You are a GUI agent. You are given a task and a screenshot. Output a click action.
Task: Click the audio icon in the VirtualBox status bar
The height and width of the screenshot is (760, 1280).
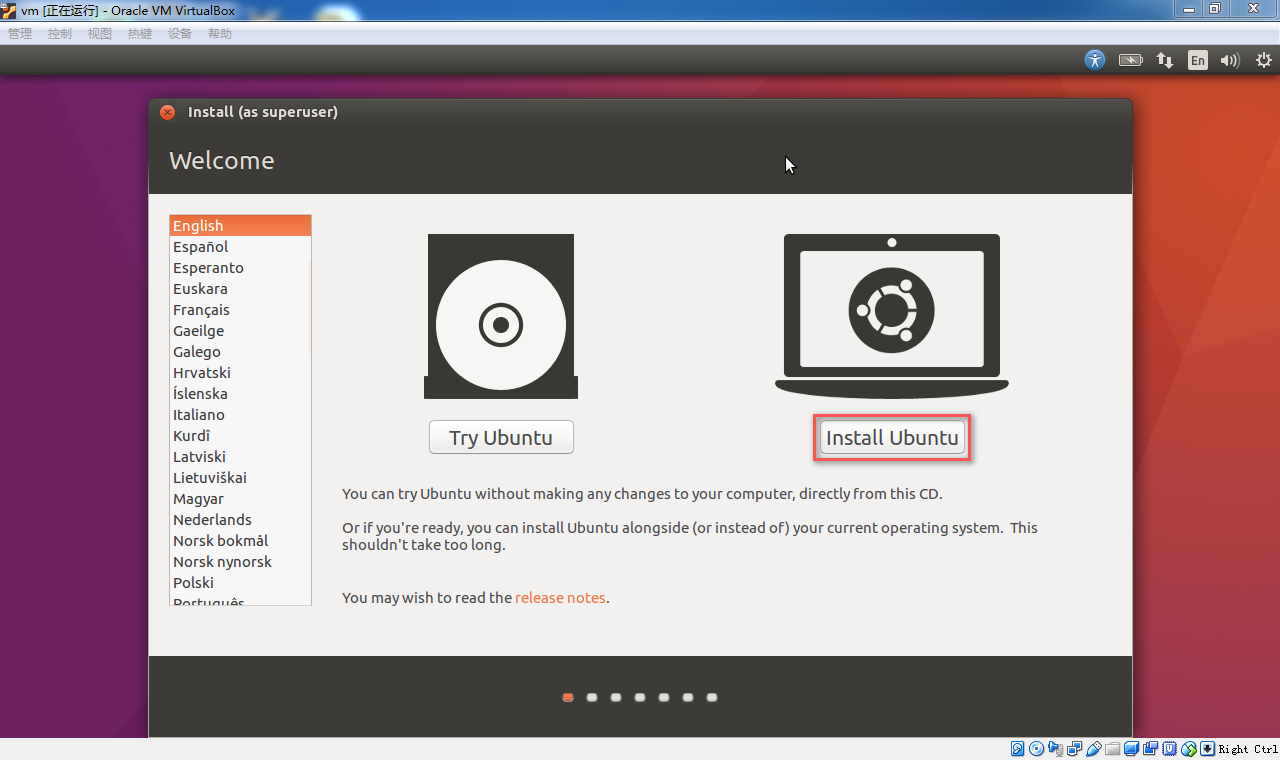coord(1053,748)
